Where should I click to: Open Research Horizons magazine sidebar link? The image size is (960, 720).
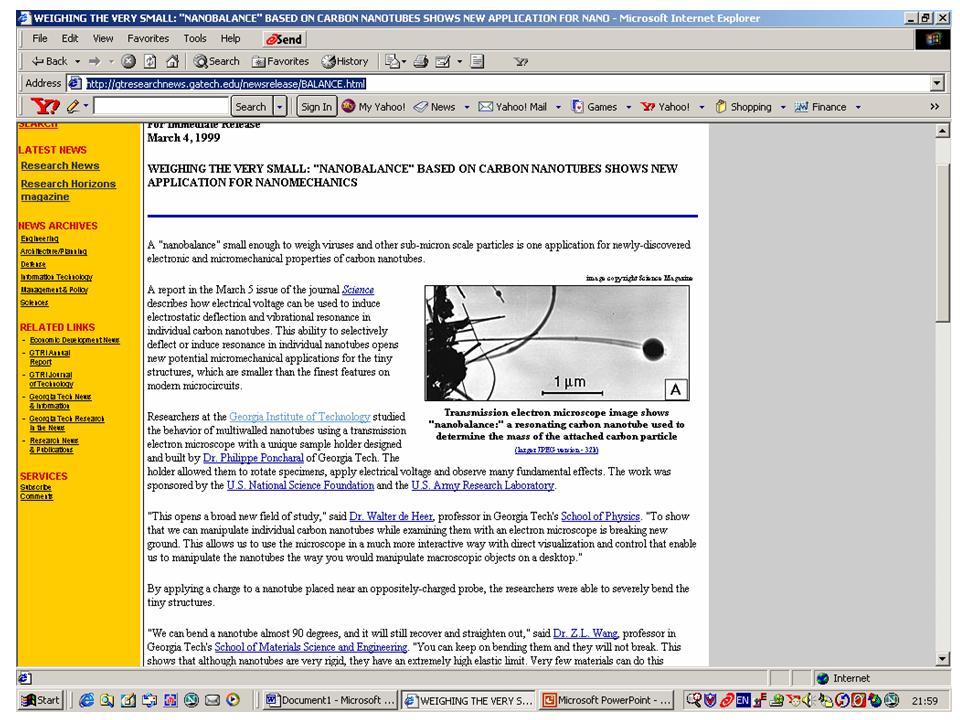tap(68, 190)
